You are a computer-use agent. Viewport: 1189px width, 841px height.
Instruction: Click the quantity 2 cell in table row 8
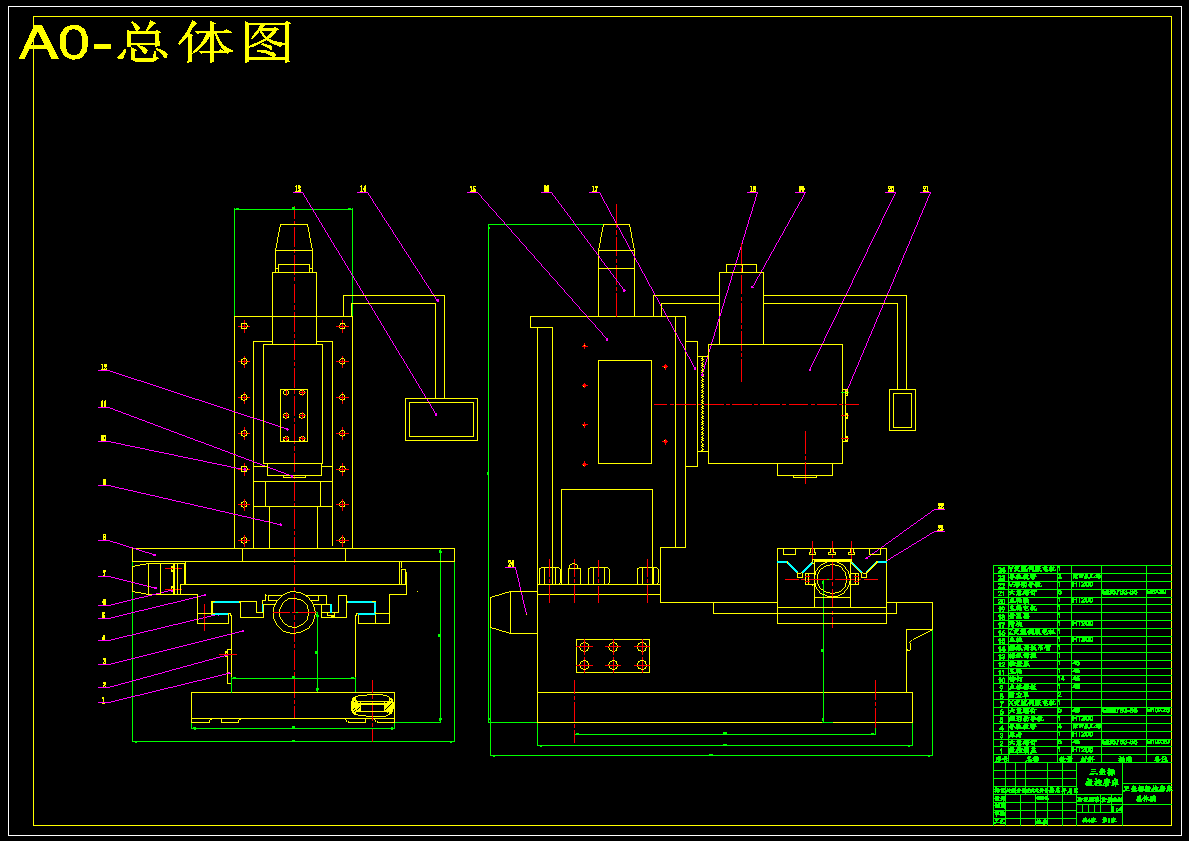[1064, 695]
